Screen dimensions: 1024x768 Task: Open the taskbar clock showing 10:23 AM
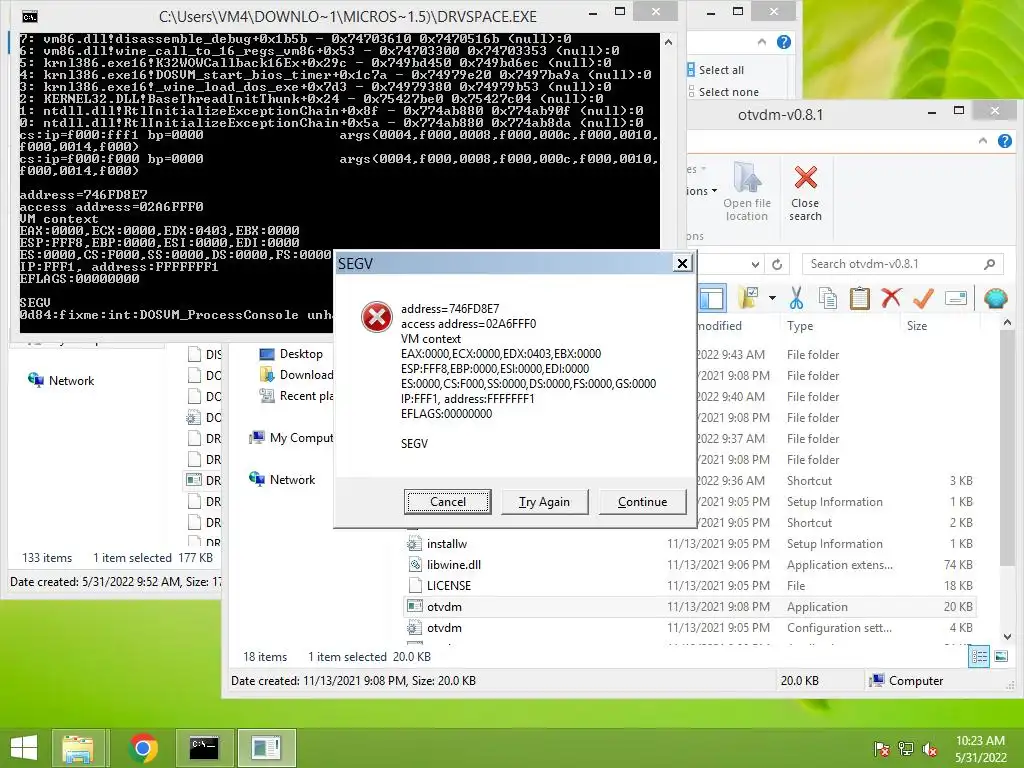(980, 749)
